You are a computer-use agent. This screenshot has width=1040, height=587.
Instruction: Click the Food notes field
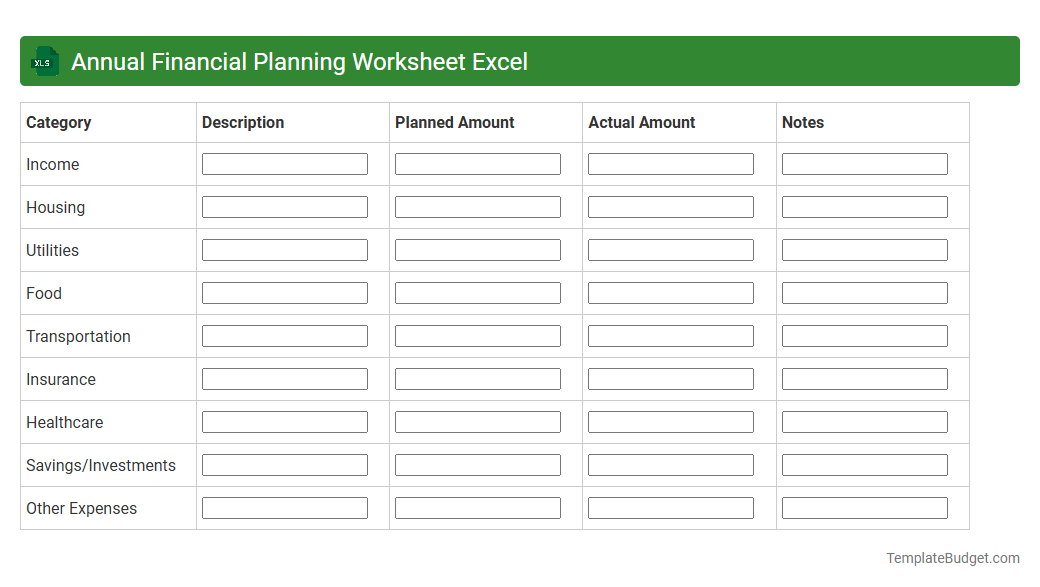click(x=864, y=292)
